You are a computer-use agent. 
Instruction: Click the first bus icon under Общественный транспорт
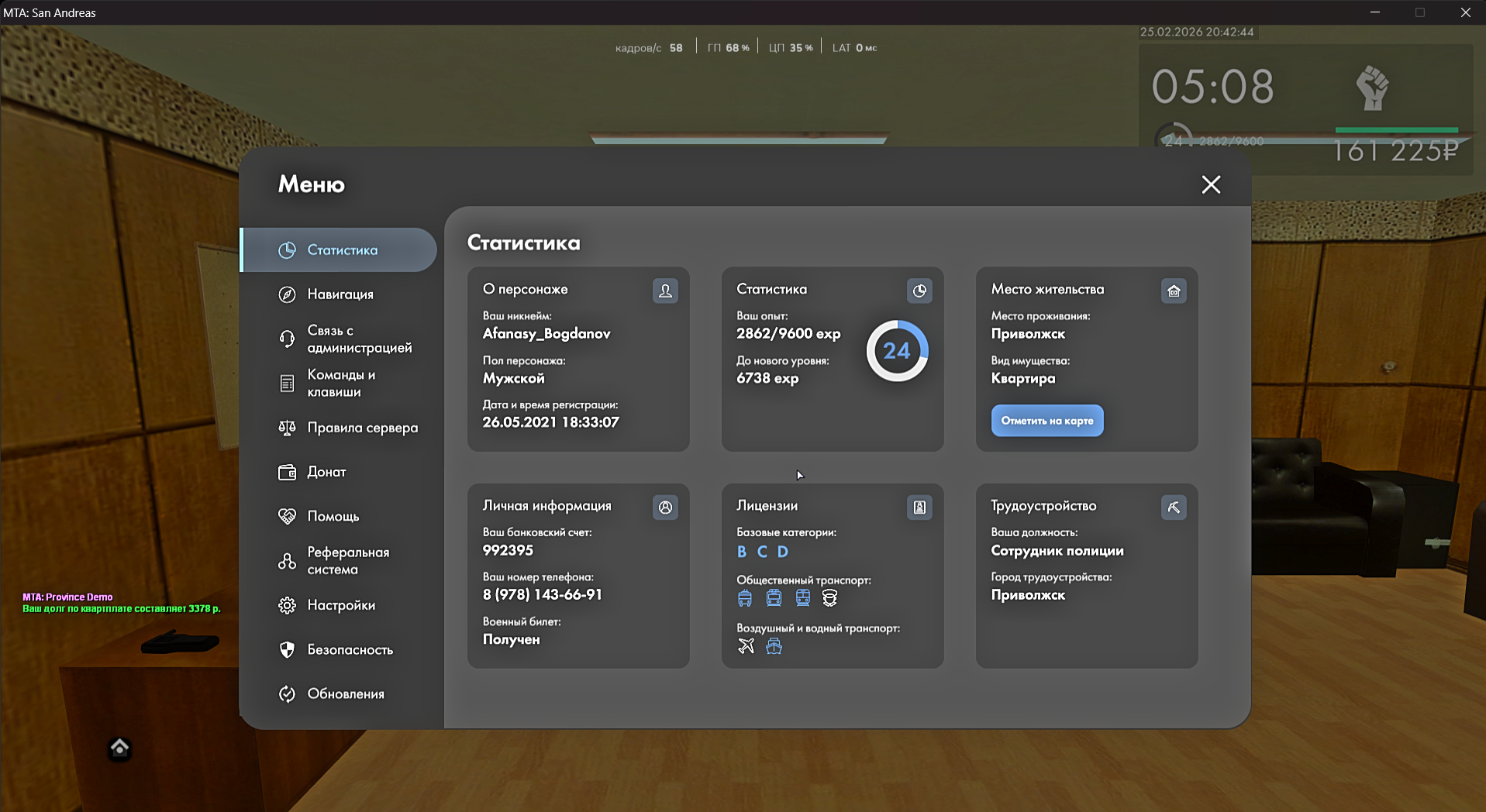(745, 598)
